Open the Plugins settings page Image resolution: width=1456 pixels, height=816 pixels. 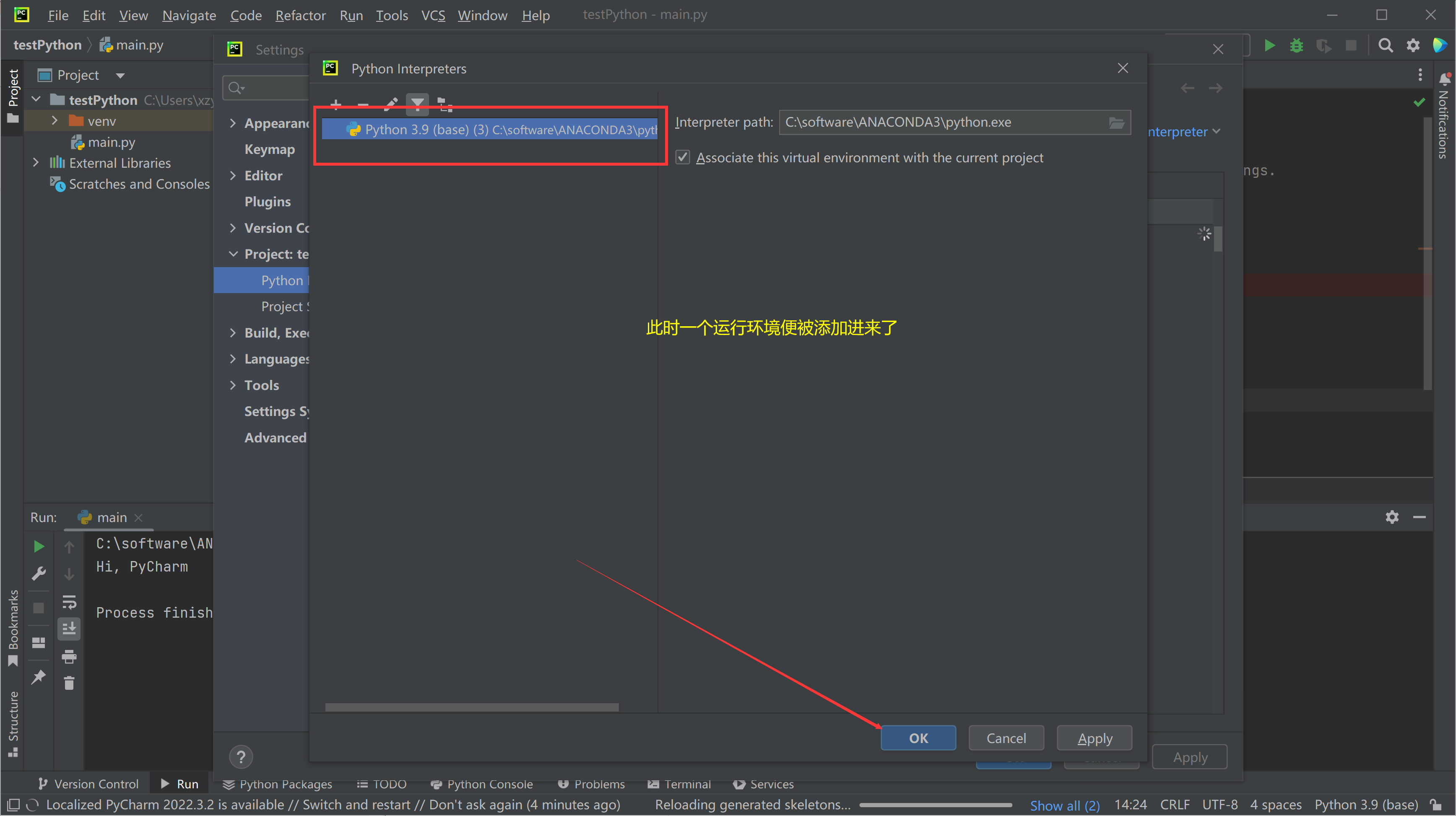(268, 202)
